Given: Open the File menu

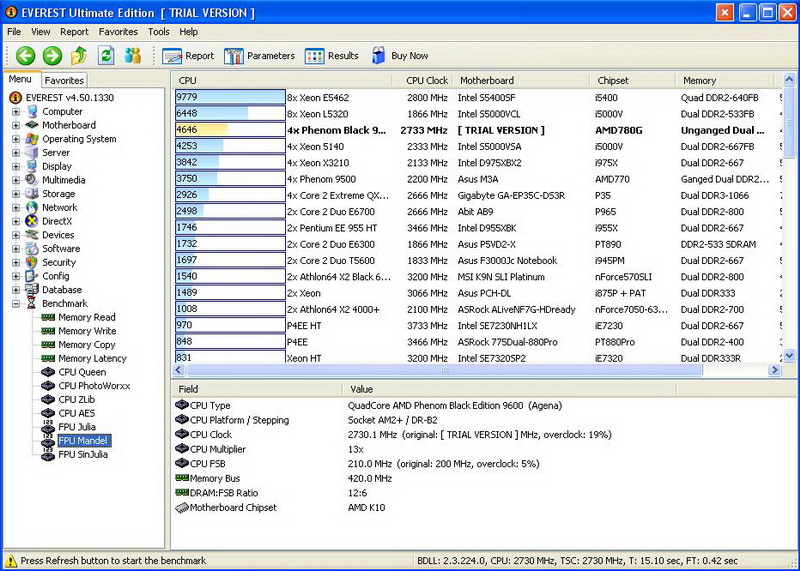Looking at the screenshot, I should point(14,32).
